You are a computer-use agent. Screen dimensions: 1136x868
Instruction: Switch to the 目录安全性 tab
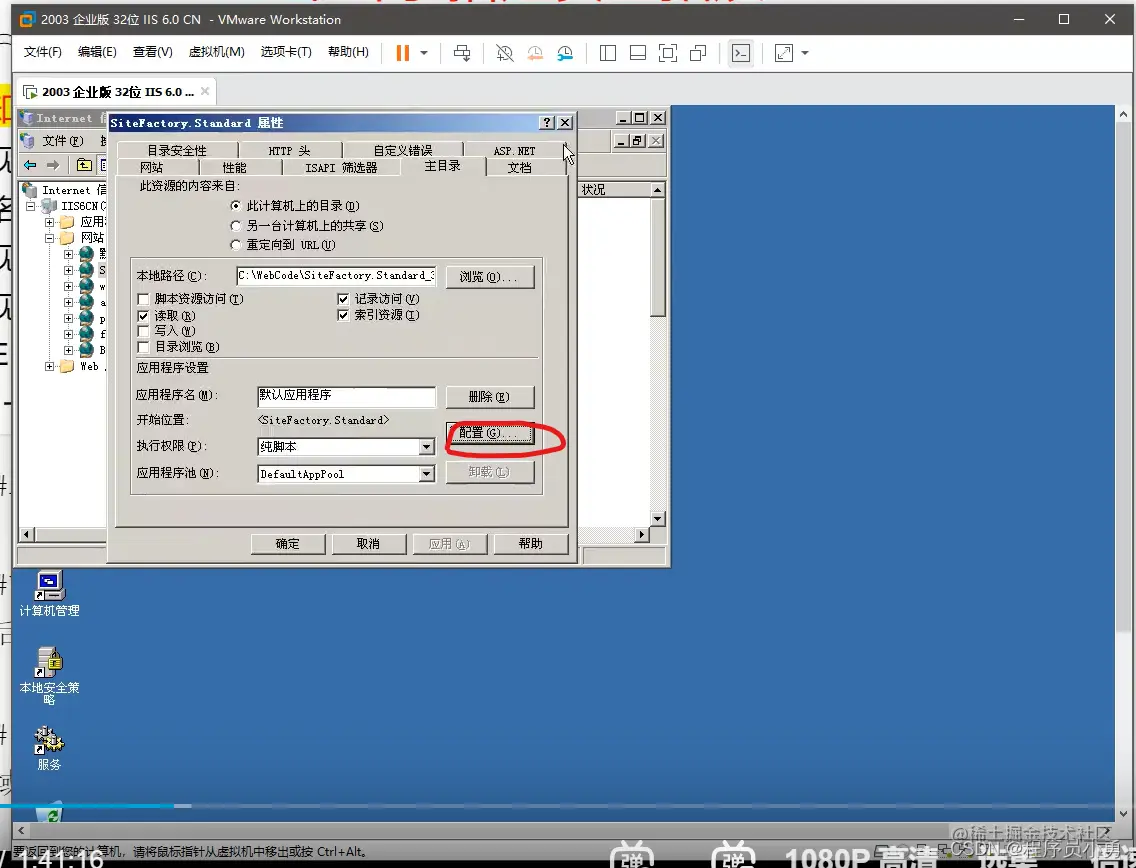(177, 151)
